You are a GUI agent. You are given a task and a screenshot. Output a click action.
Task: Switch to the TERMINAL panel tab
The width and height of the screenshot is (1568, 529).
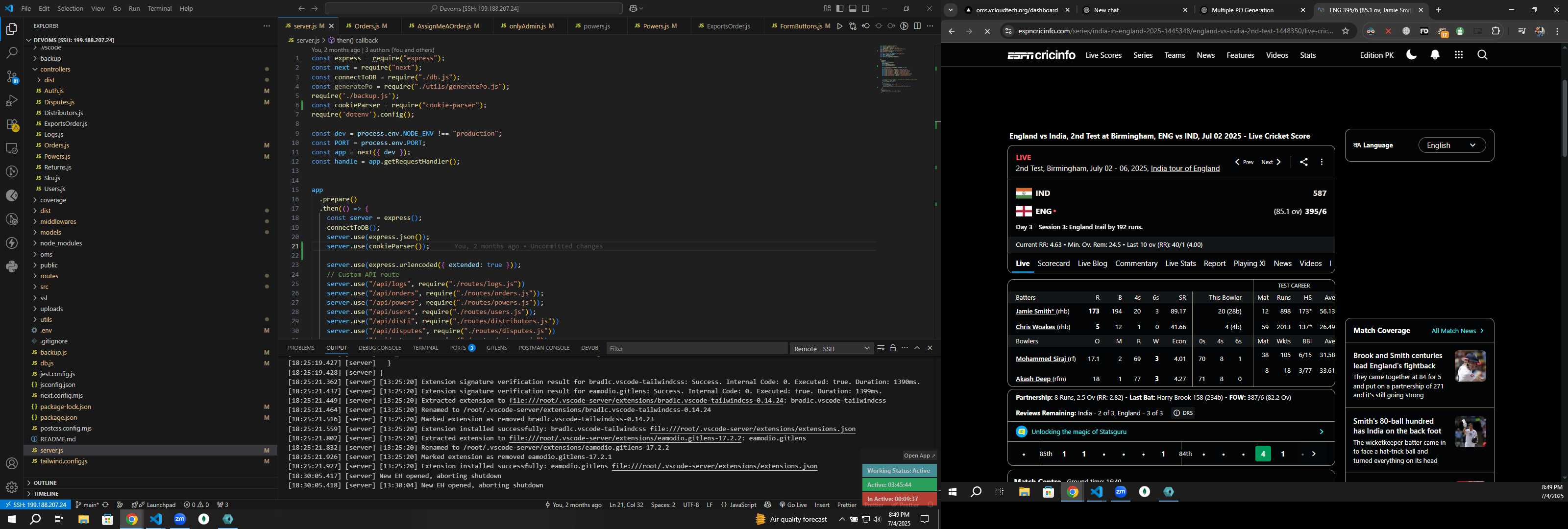click(425, 348)
